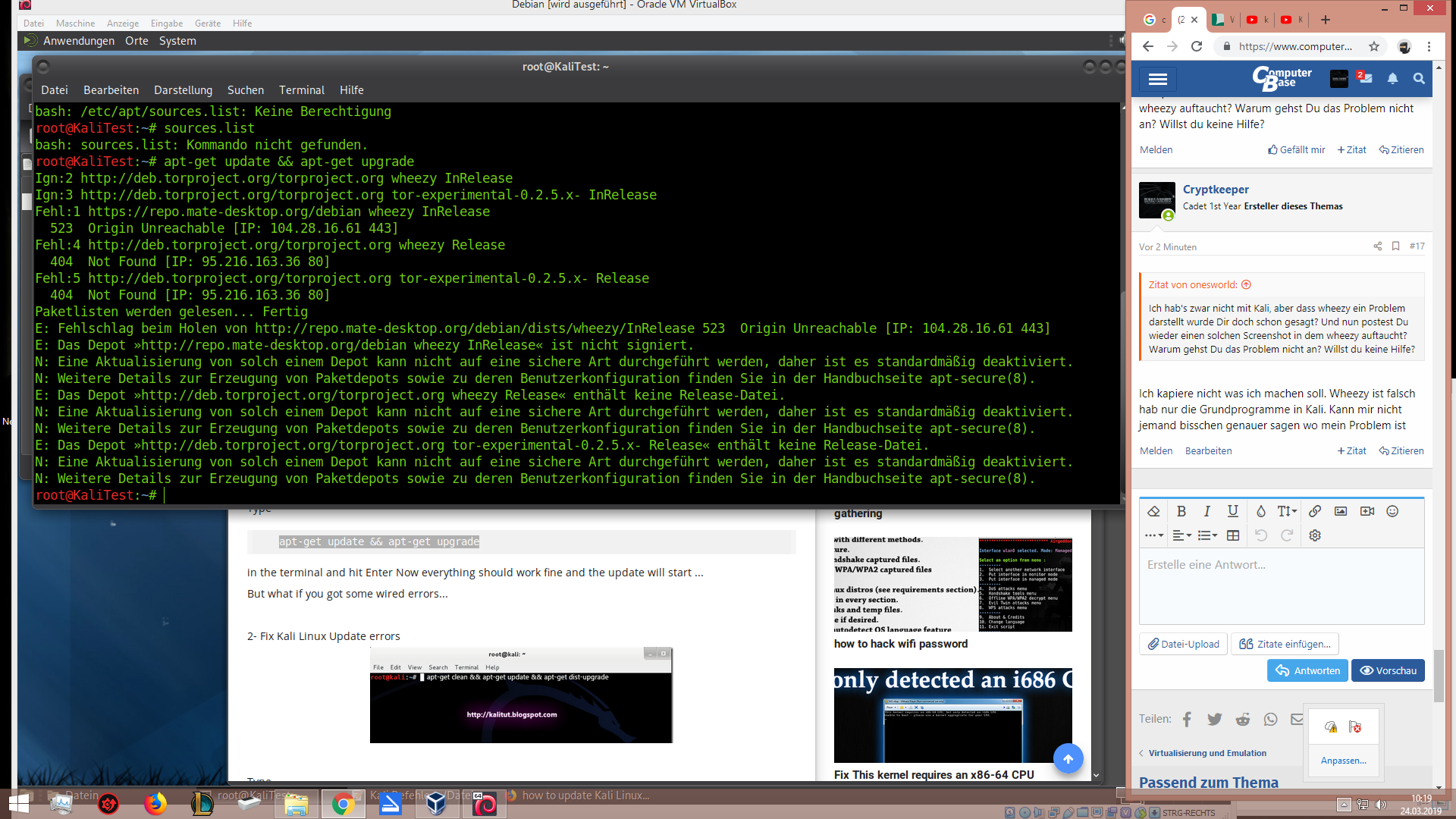Screen dimensions: 1456x819
Task: Click the text color droplet icon
Action: coord(1260,511)
